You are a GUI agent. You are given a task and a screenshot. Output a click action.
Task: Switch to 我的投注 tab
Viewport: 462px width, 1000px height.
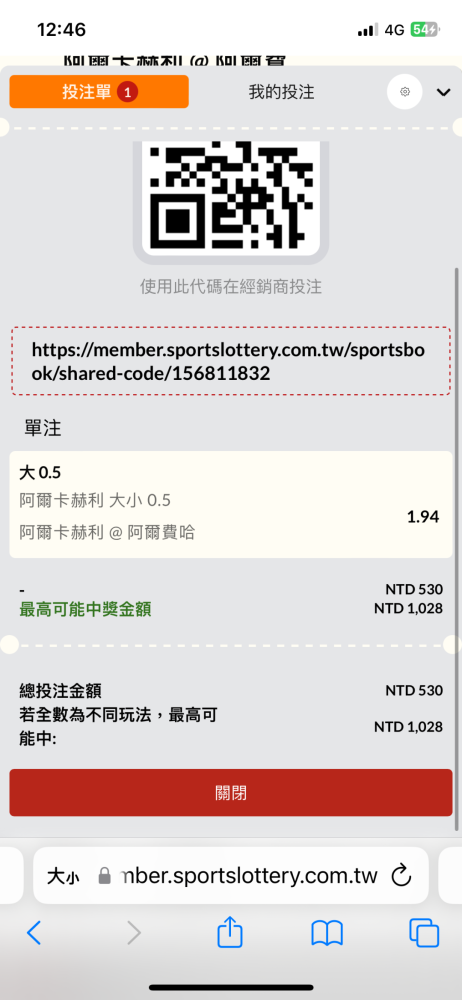tap(281, 92)
